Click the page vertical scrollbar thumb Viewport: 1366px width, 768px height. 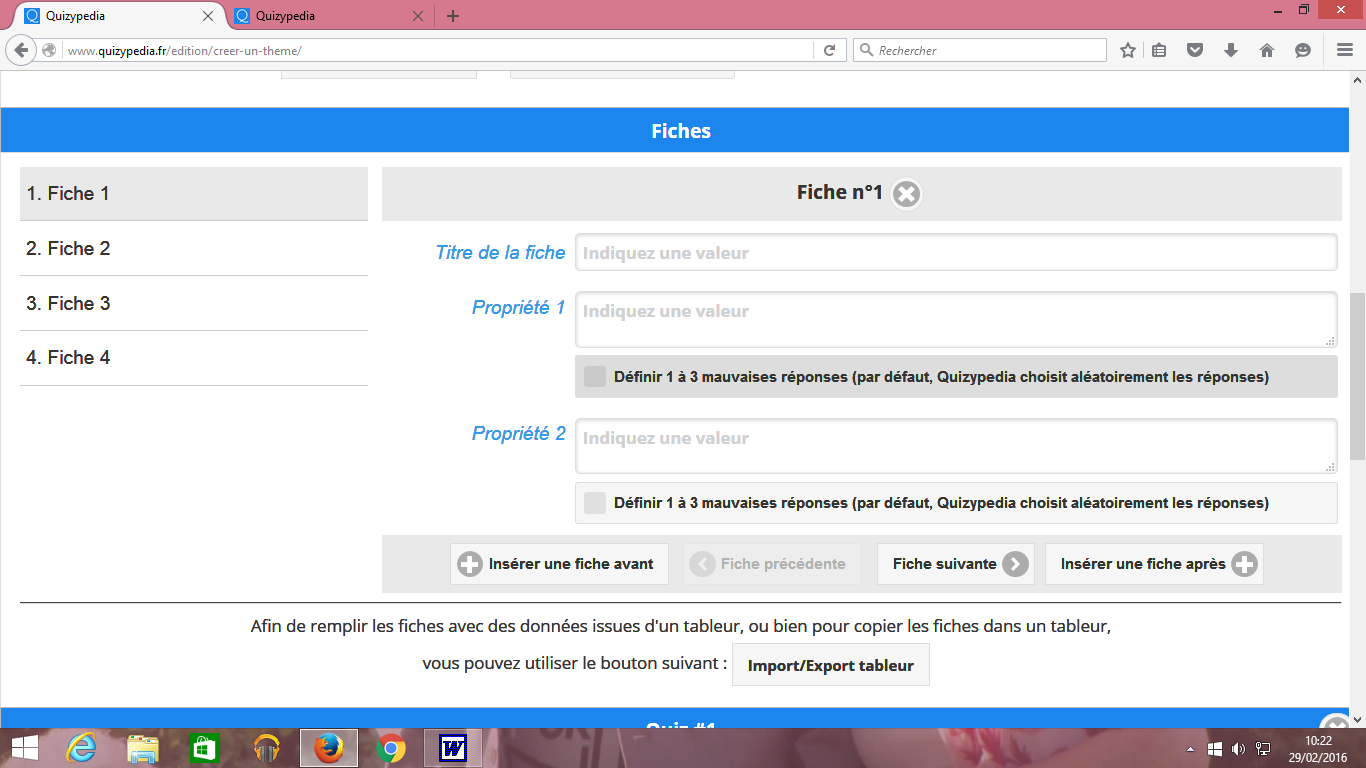(1357, 375)
